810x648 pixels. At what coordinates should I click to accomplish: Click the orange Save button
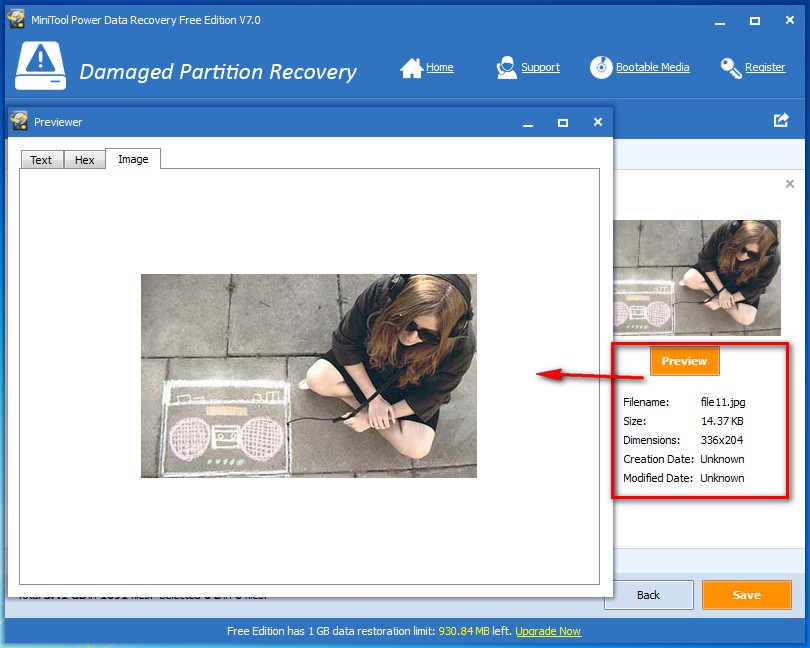pos(746,595)
